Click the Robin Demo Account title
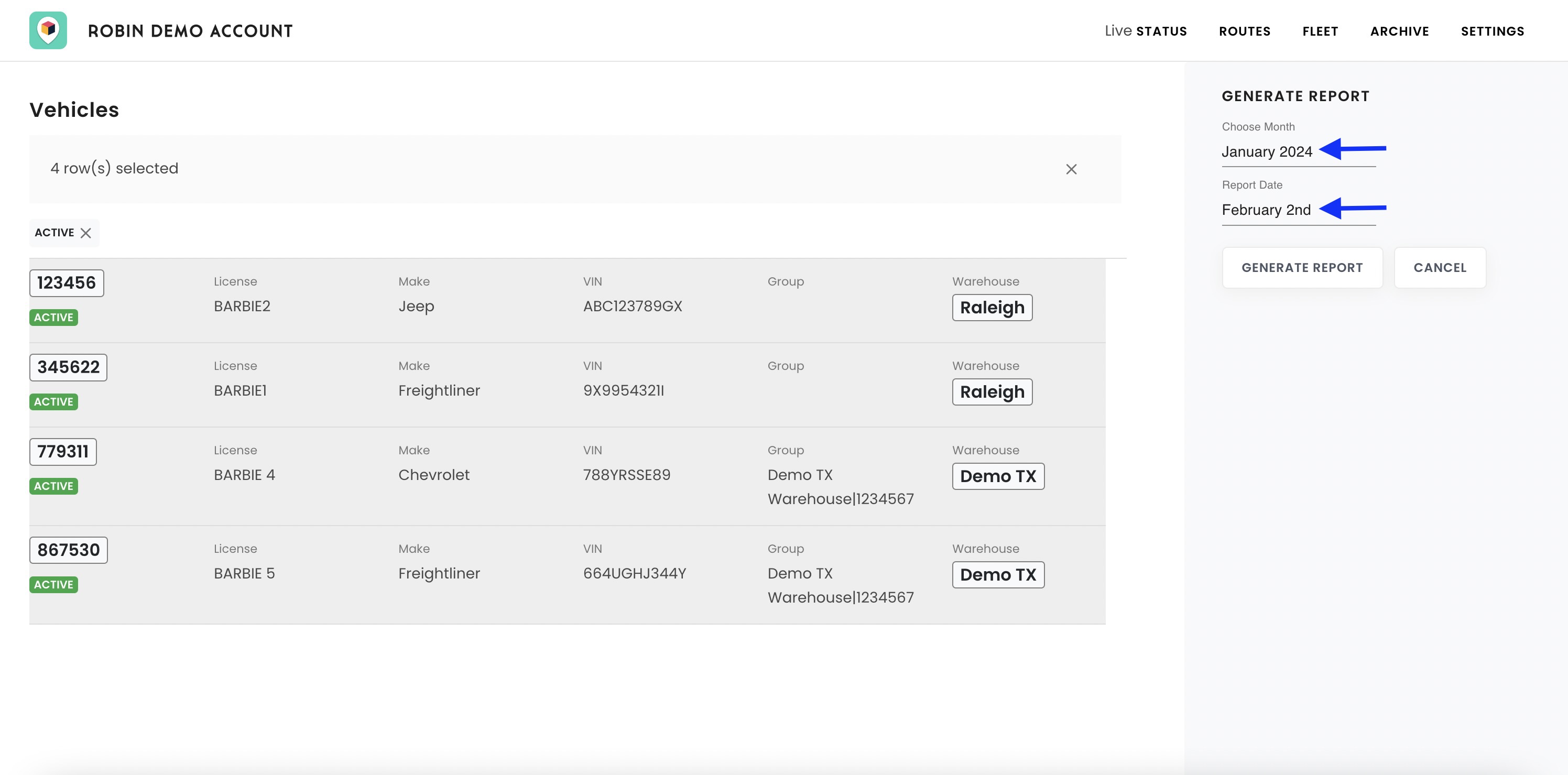The width and height of the screenshot is (1568, 775). click(x=190, y=31)
